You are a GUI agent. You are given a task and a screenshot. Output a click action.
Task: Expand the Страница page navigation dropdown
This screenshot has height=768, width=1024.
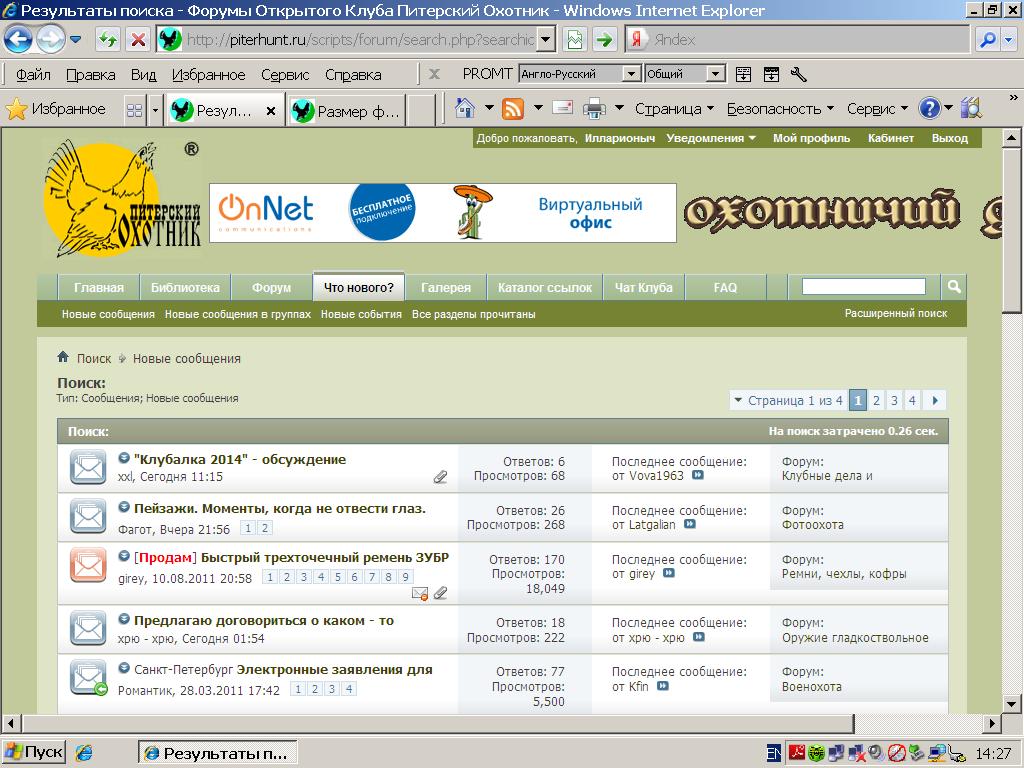tap(674, 108)
